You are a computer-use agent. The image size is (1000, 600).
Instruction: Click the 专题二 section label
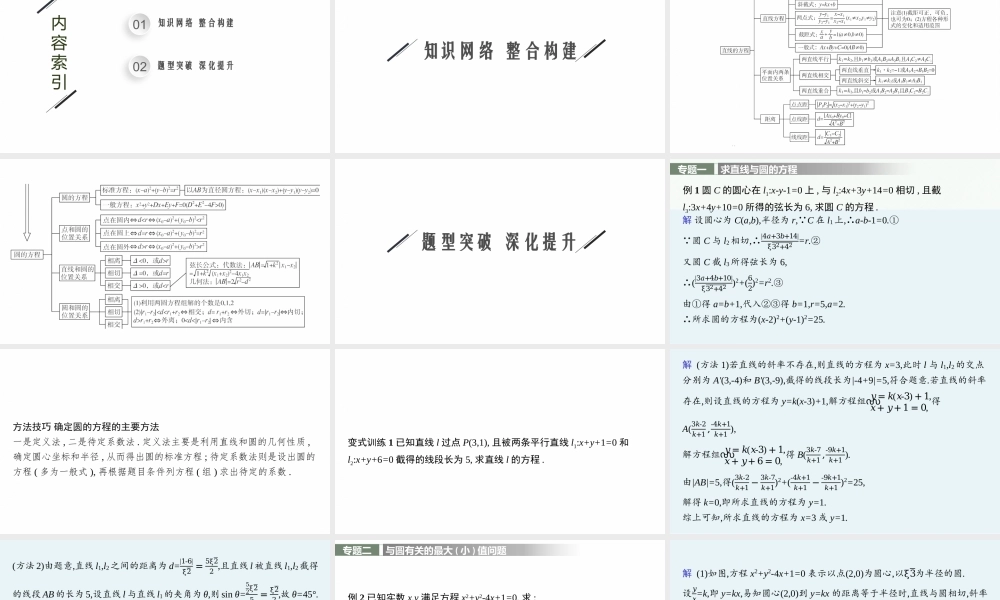point(357,550)
